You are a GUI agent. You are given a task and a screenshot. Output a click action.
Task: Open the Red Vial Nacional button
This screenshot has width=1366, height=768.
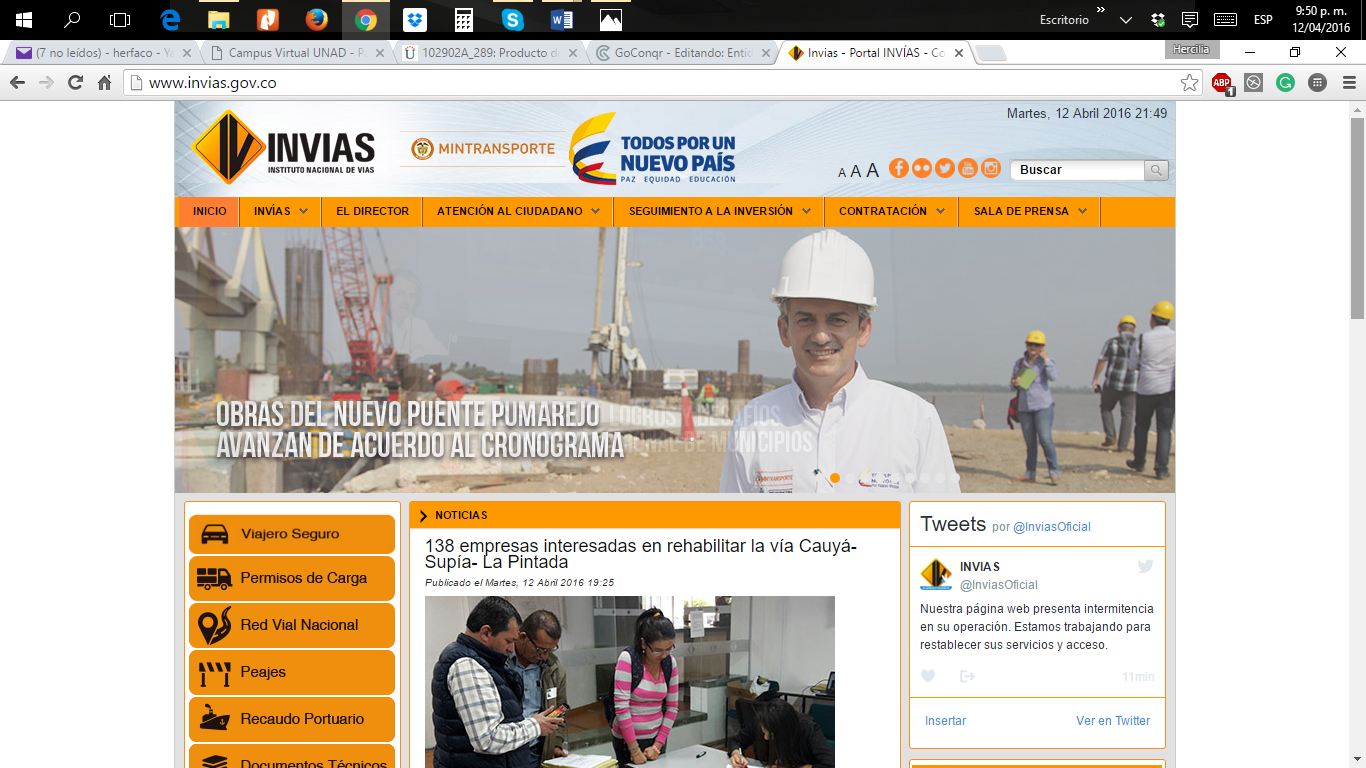292,625
